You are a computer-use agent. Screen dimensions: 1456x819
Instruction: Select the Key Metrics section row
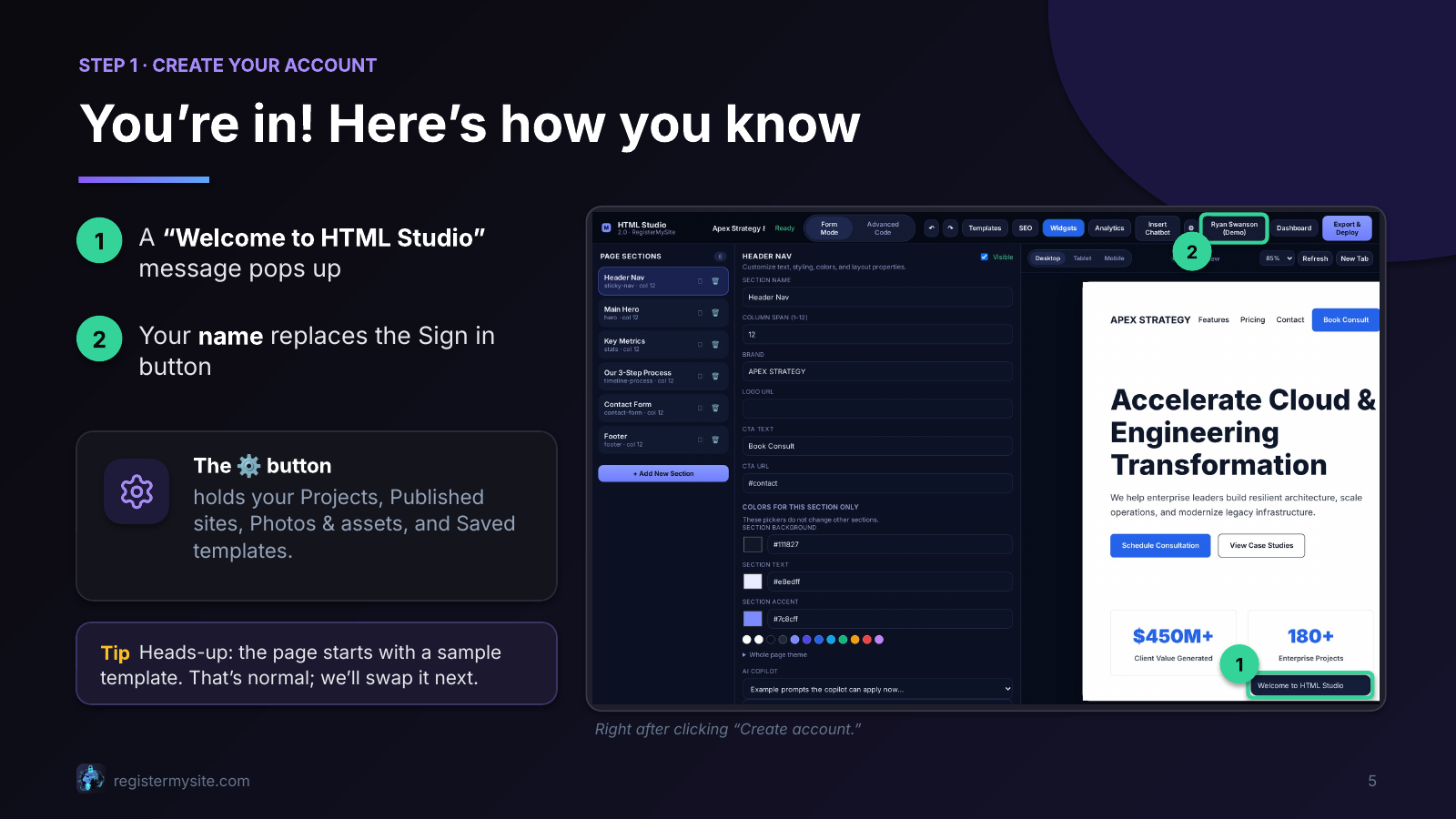tap(663, 345)
